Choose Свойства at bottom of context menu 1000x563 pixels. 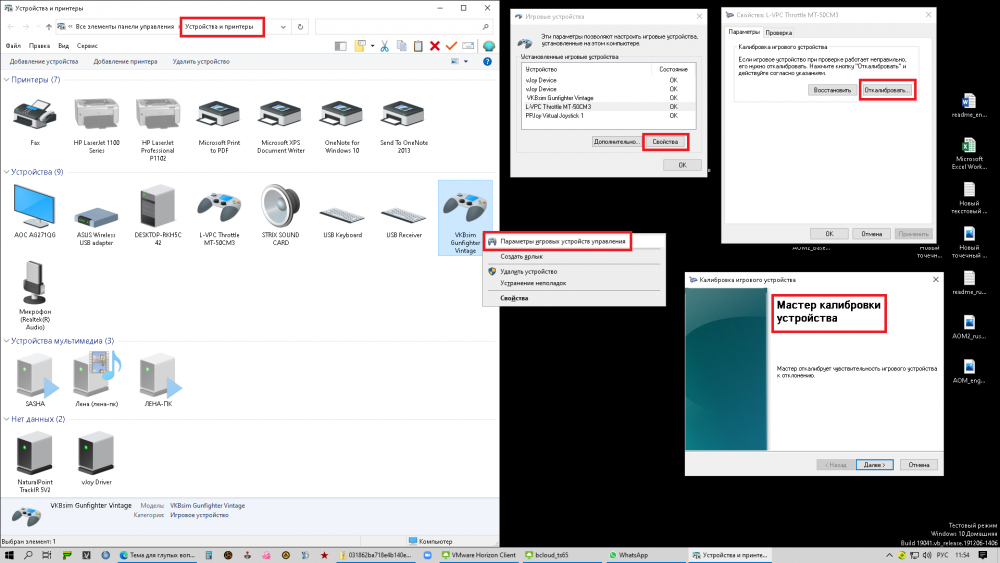[514, 298]
